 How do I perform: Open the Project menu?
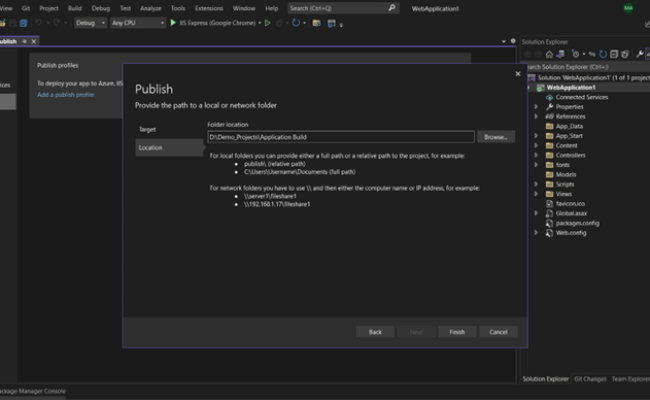tap(49, 8)
